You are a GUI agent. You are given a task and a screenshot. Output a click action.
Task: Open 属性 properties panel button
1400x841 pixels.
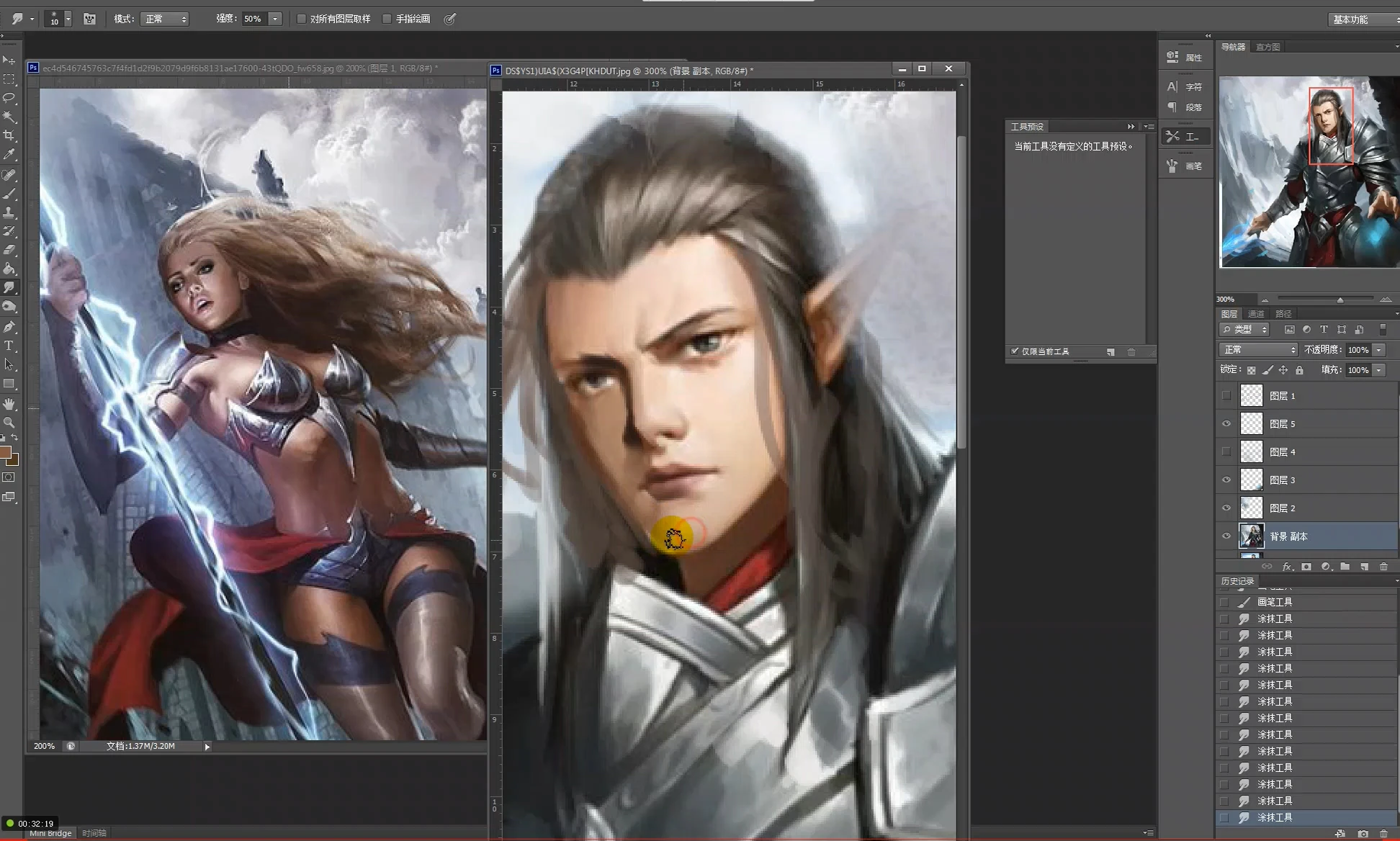pos(1185,57)
